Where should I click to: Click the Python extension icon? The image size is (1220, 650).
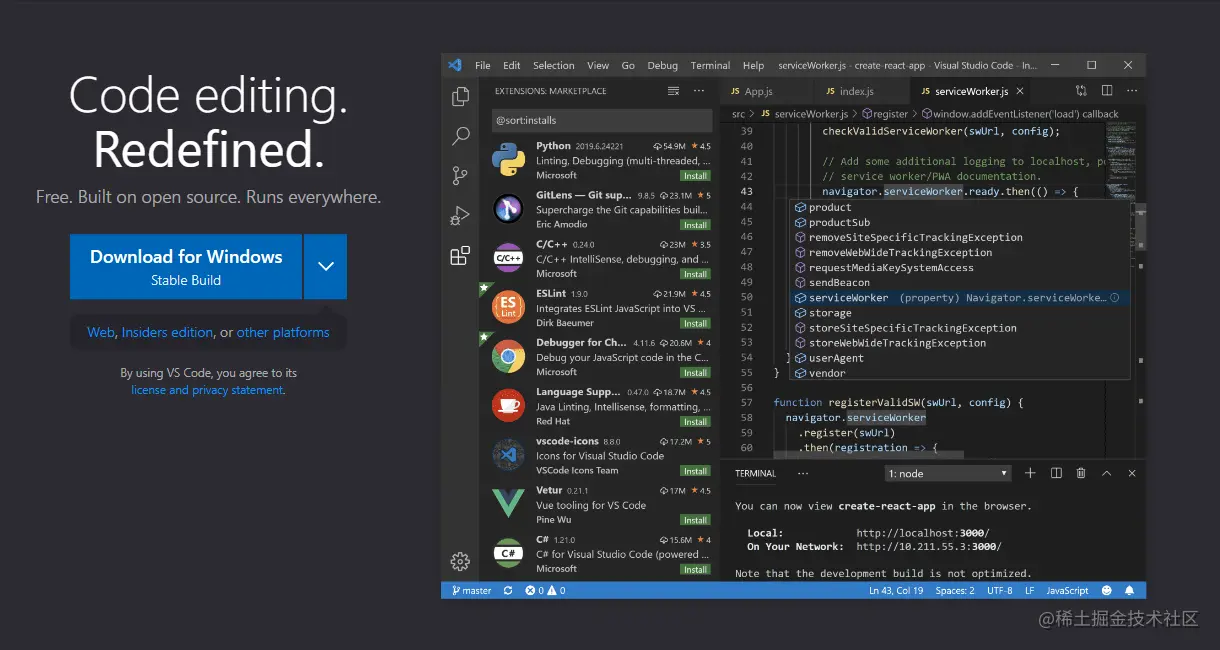[x=509, y=160]
